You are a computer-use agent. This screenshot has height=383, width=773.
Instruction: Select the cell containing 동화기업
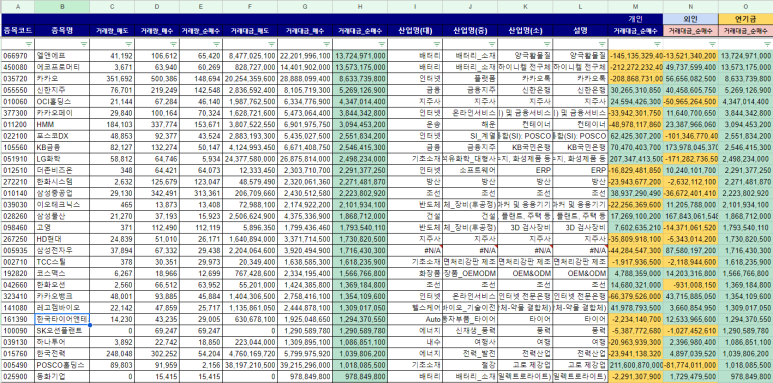62,376
